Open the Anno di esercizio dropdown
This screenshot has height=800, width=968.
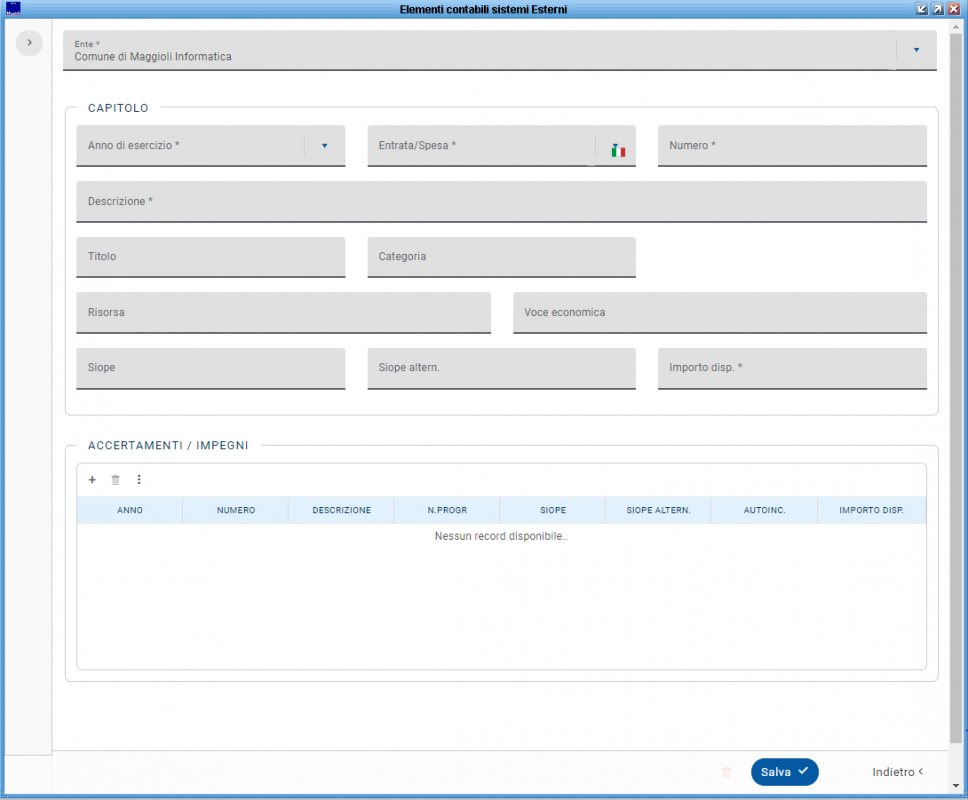[324, 146]
